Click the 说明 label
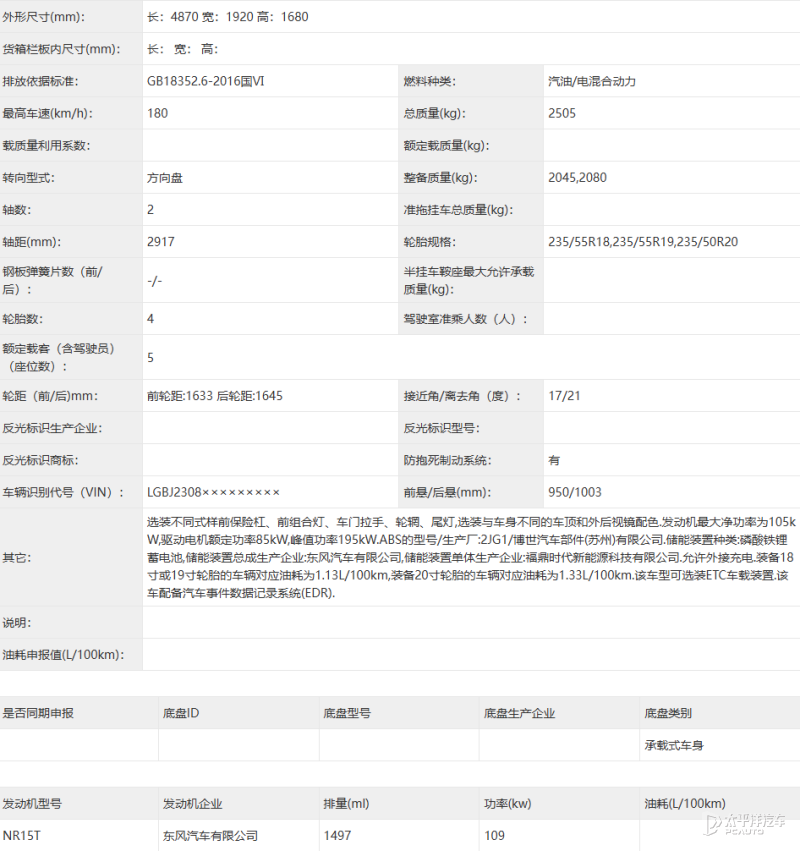This screenshot has width=800, height=851. click(x=16, y=623)
